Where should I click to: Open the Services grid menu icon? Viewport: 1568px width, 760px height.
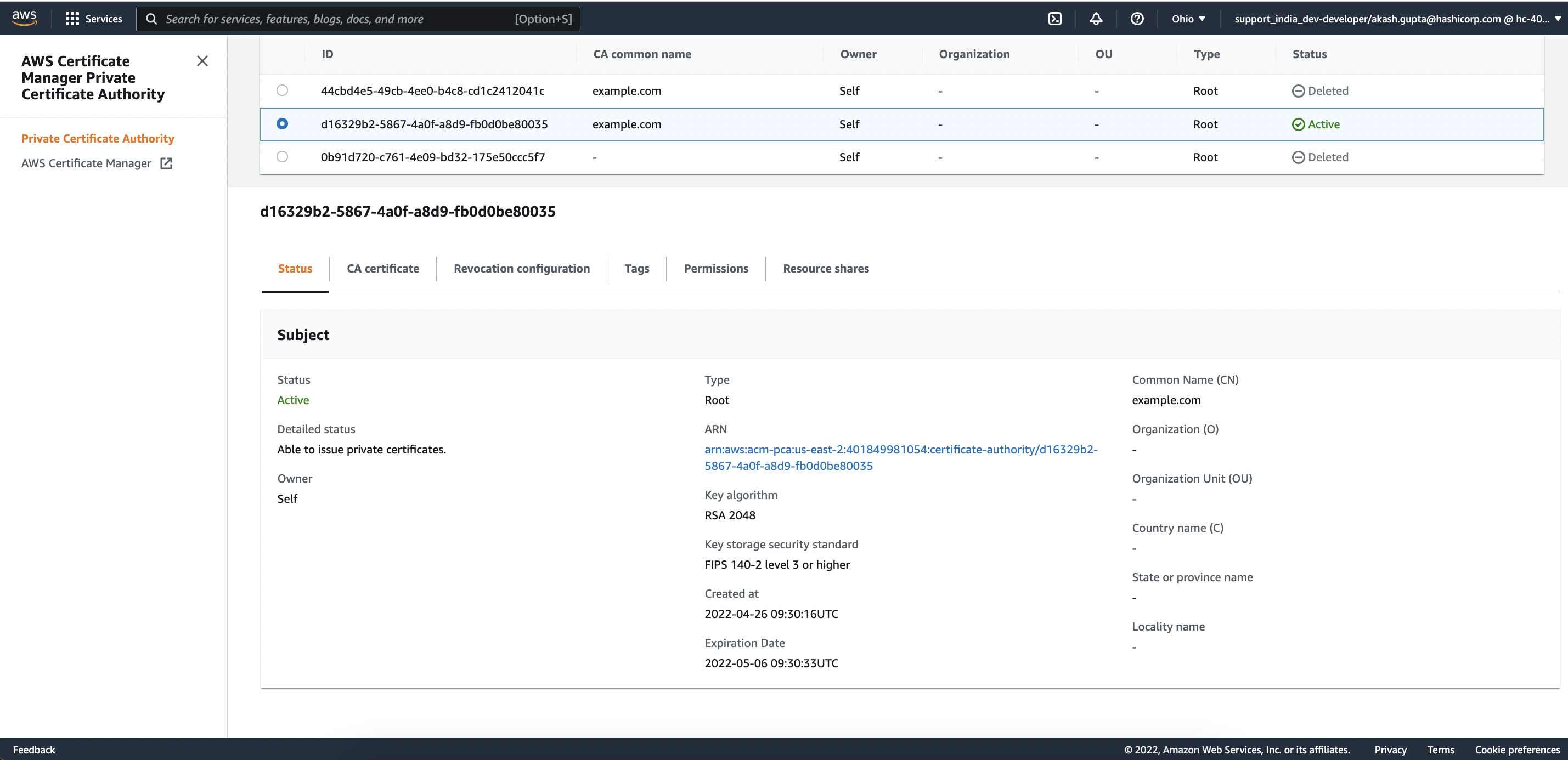[x=72, y=19]
